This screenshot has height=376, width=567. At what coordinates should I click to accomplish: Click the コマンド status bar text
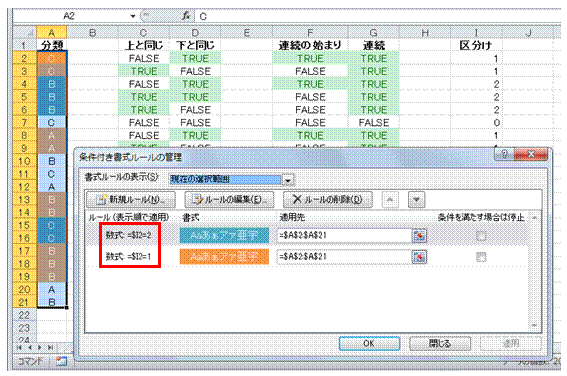pyautogui.click(x=30, y=361)
